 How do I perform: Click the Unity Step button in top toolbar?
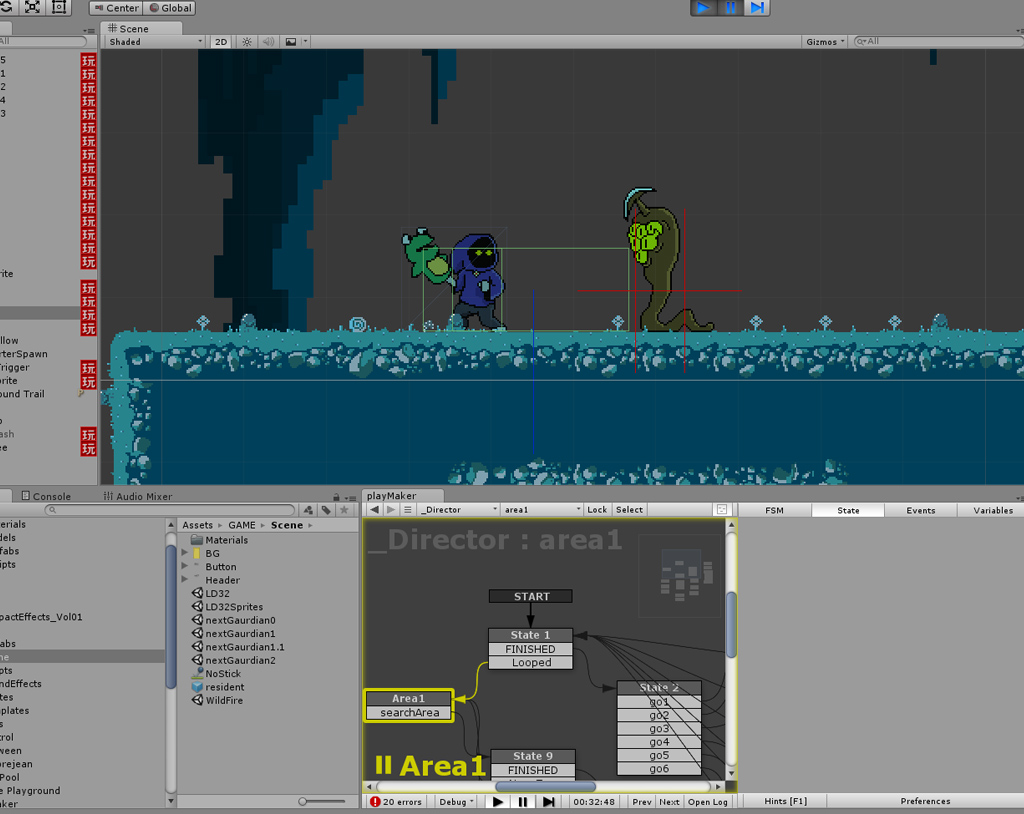pos(757,8)
